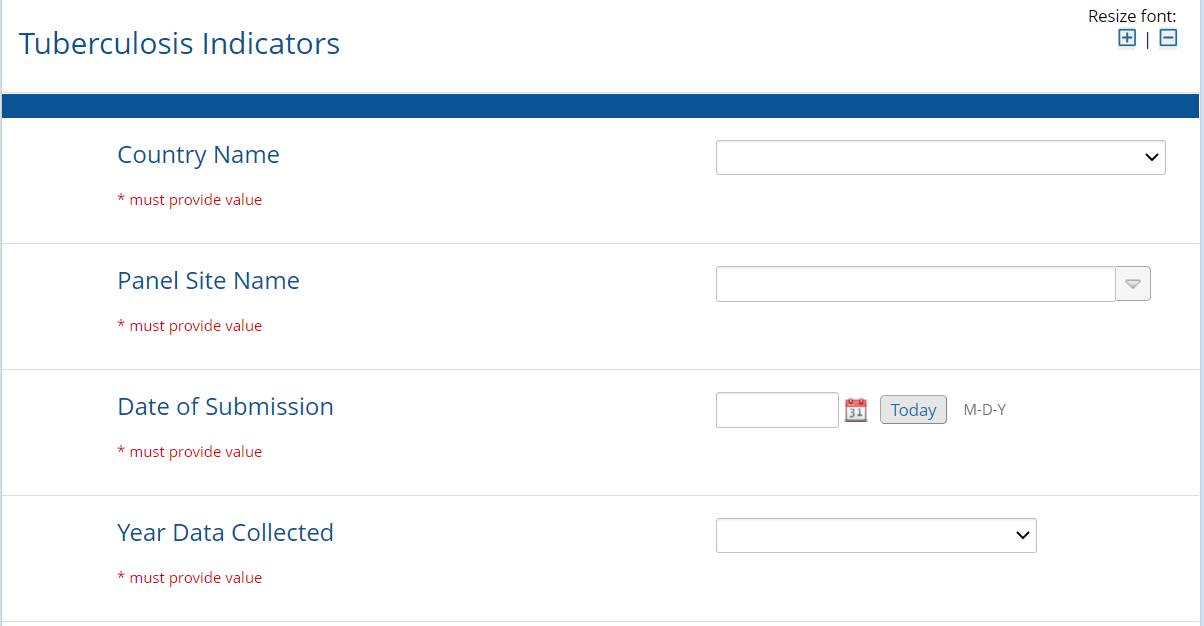The width and height of the screenshot is (1204, 626).
Task: Click the Date of Submission input field
Action: pyautogui.click(x=777, y=410)
